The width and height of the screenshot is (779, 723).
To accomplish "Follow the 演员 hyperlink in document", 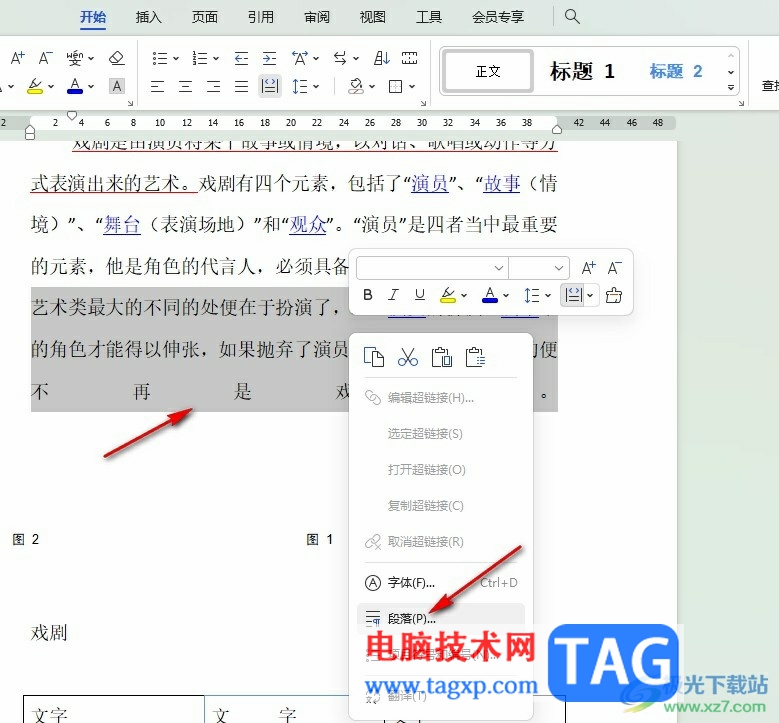I will pos(430,183).
